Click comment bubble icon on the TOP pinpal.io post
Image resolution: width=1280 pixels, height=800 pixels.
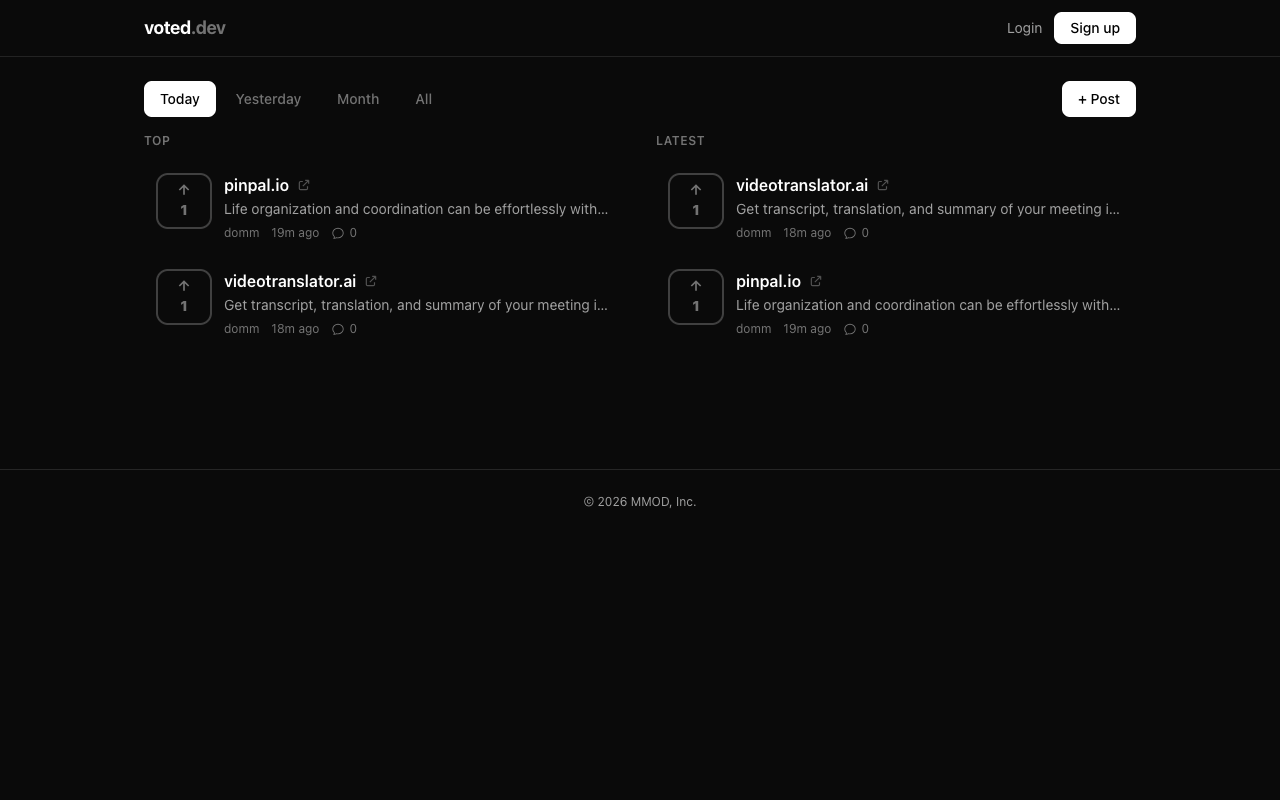pos(339,233)
